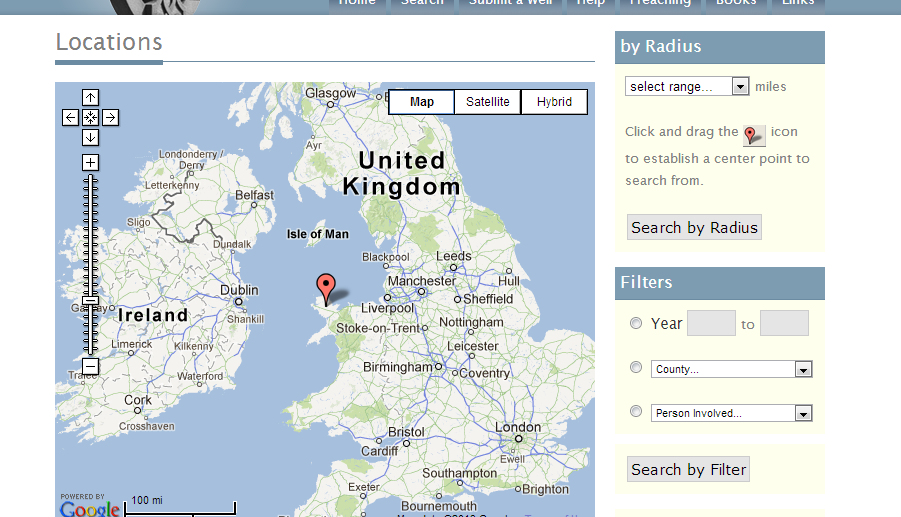The height and width of the screenshot is (517, 901).
Task: Click London on the map
Action: tap(518, 427)
